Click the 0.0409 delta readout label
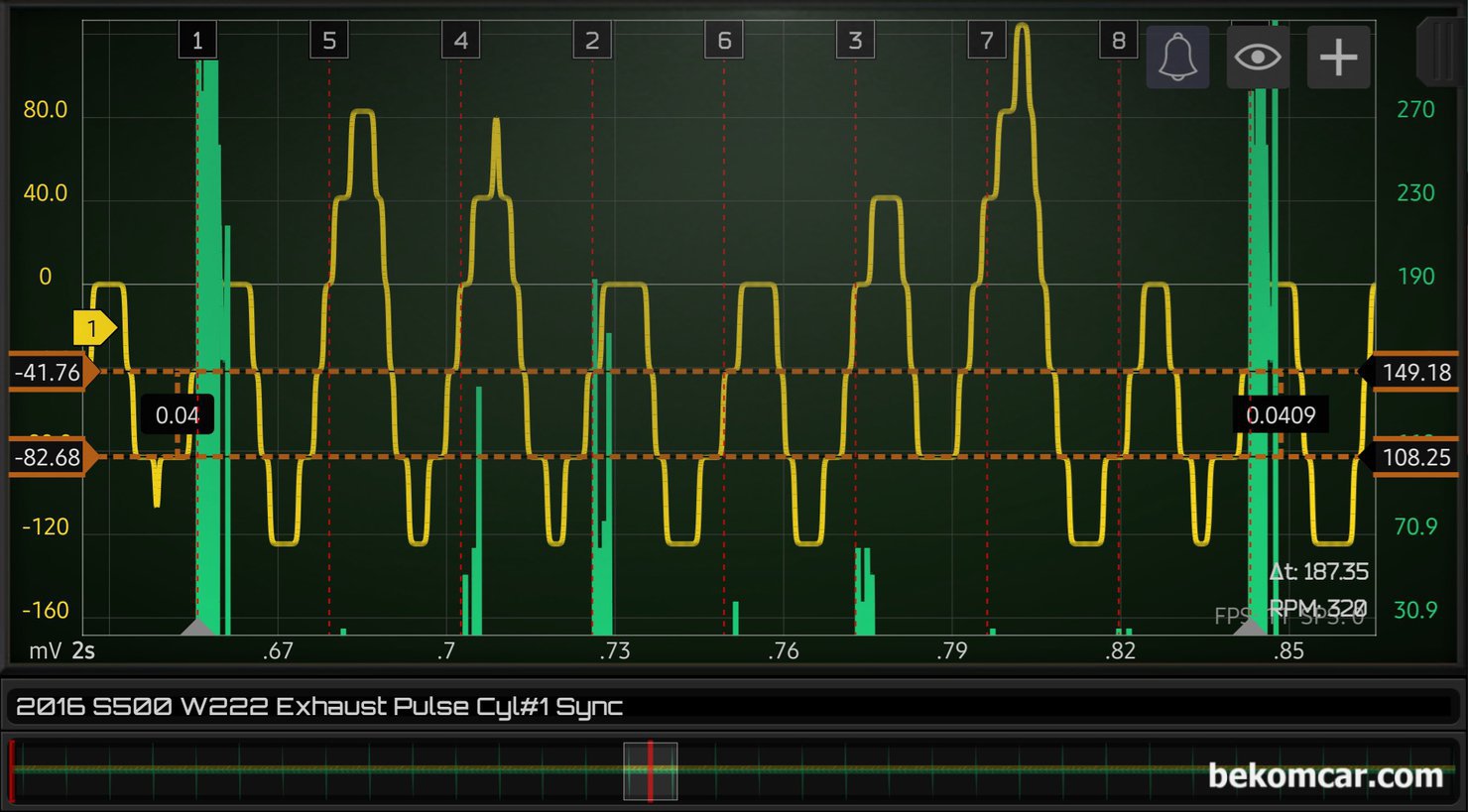This screenshot has width=1468, height=812. point(1281,415)
